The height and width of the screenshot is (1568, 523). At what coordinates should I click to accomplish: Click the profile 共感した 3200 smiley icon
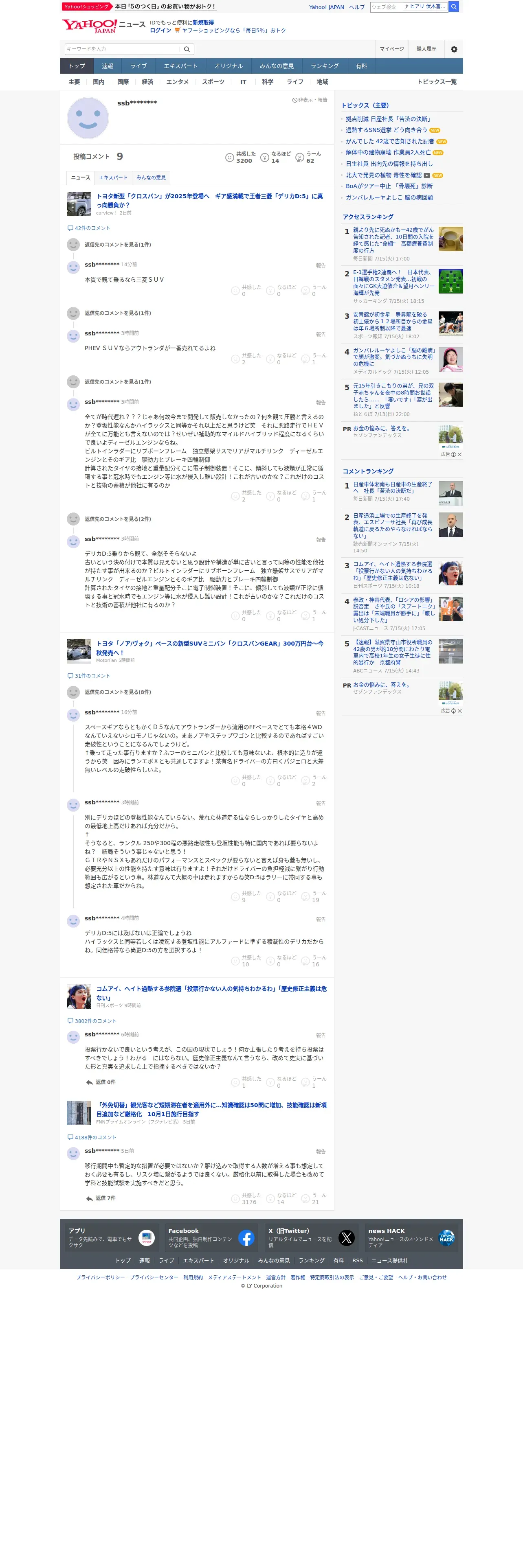230,158
